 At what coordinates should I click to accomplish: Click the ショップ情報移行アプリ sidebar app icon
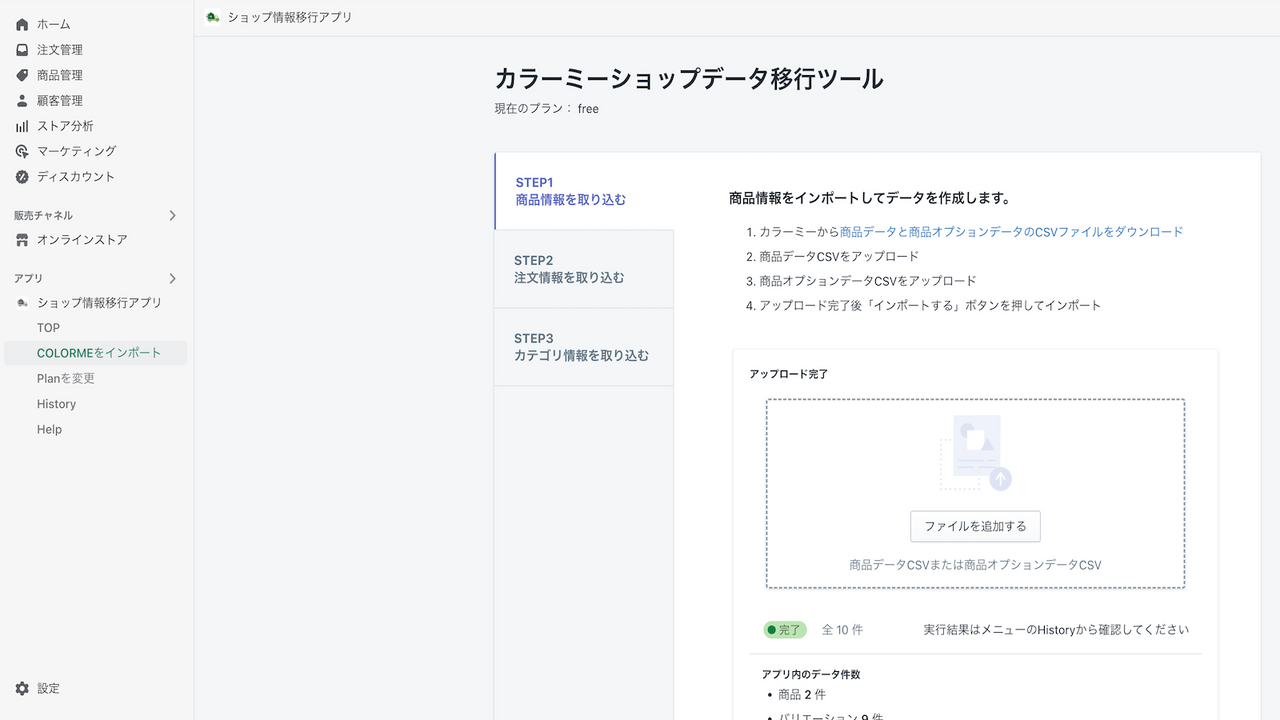pyautogui.click(x=22, y=303)
